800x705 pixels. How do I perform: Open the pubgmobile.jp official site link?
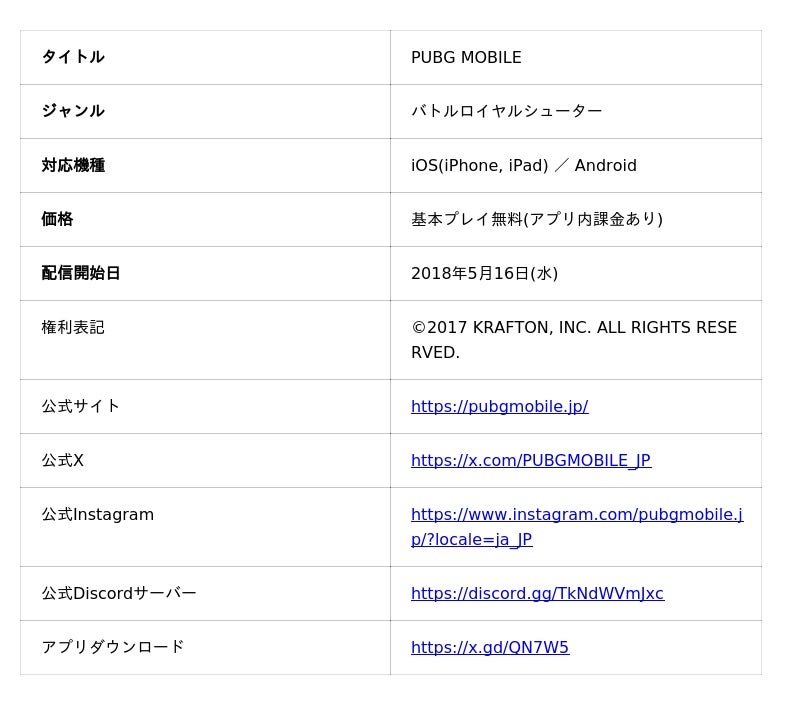point(499,406)
